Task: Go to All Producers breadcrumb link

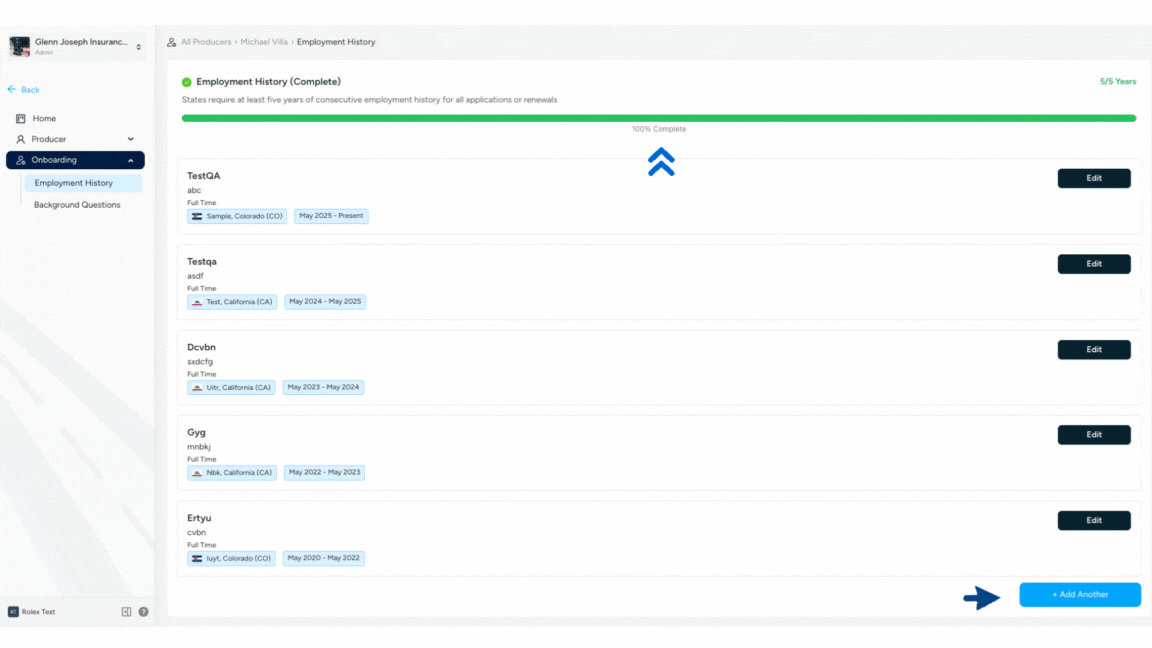Action: tap(206, 43)
